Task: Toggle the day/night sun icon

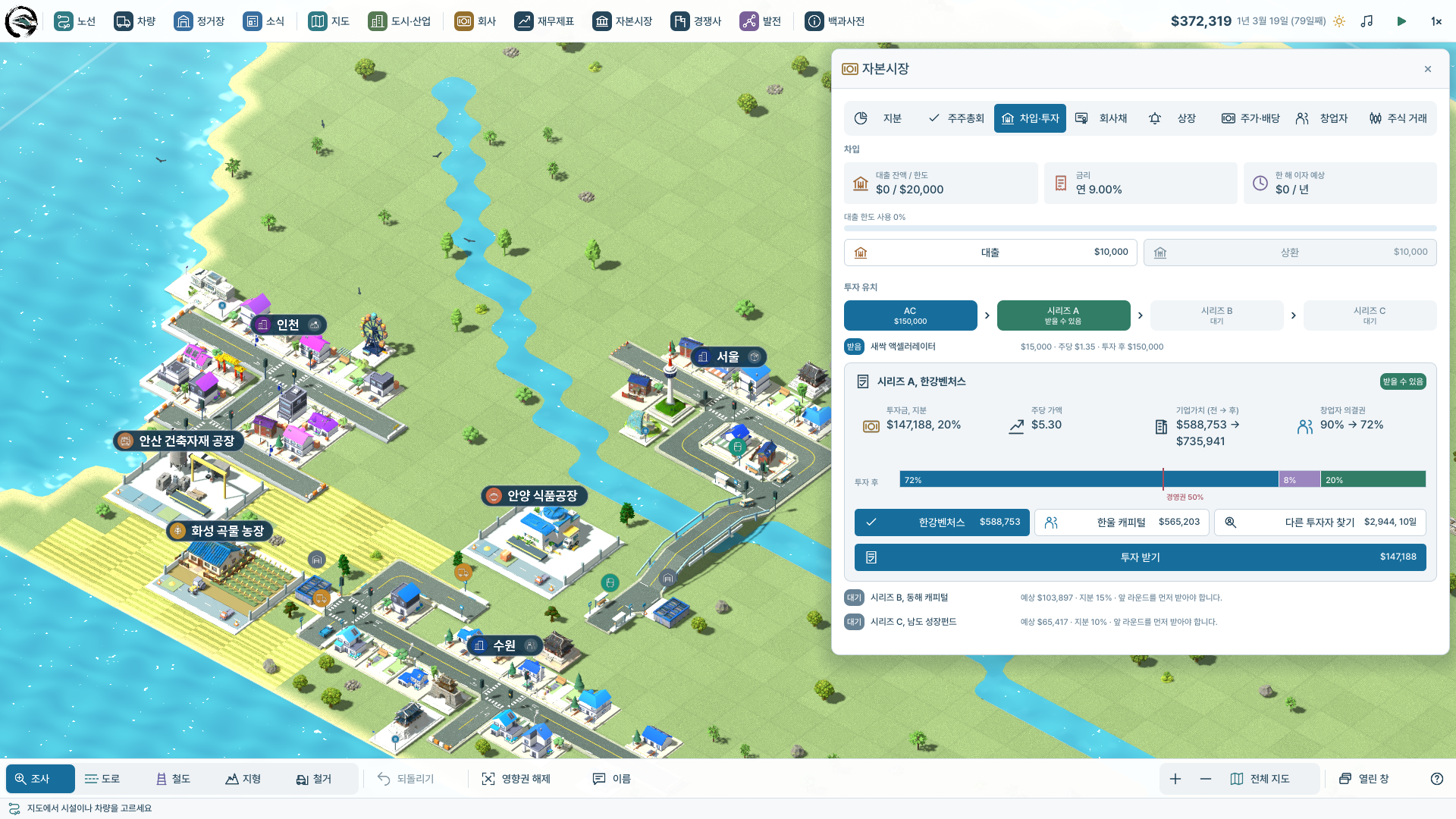Action: pos(1339,21)
